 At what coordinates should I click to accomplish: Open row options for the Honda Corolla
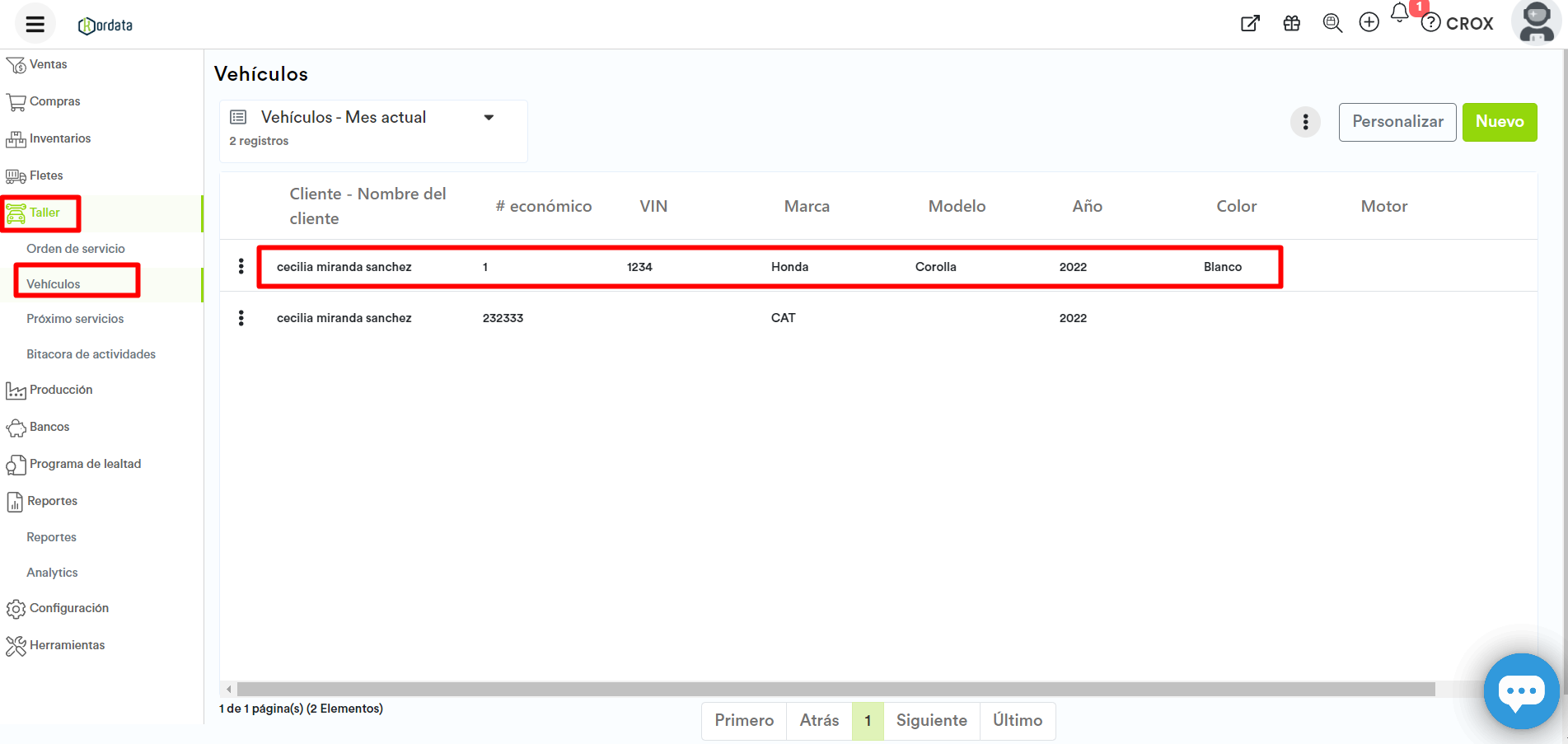pyautogui.click(x=241, y=266)
